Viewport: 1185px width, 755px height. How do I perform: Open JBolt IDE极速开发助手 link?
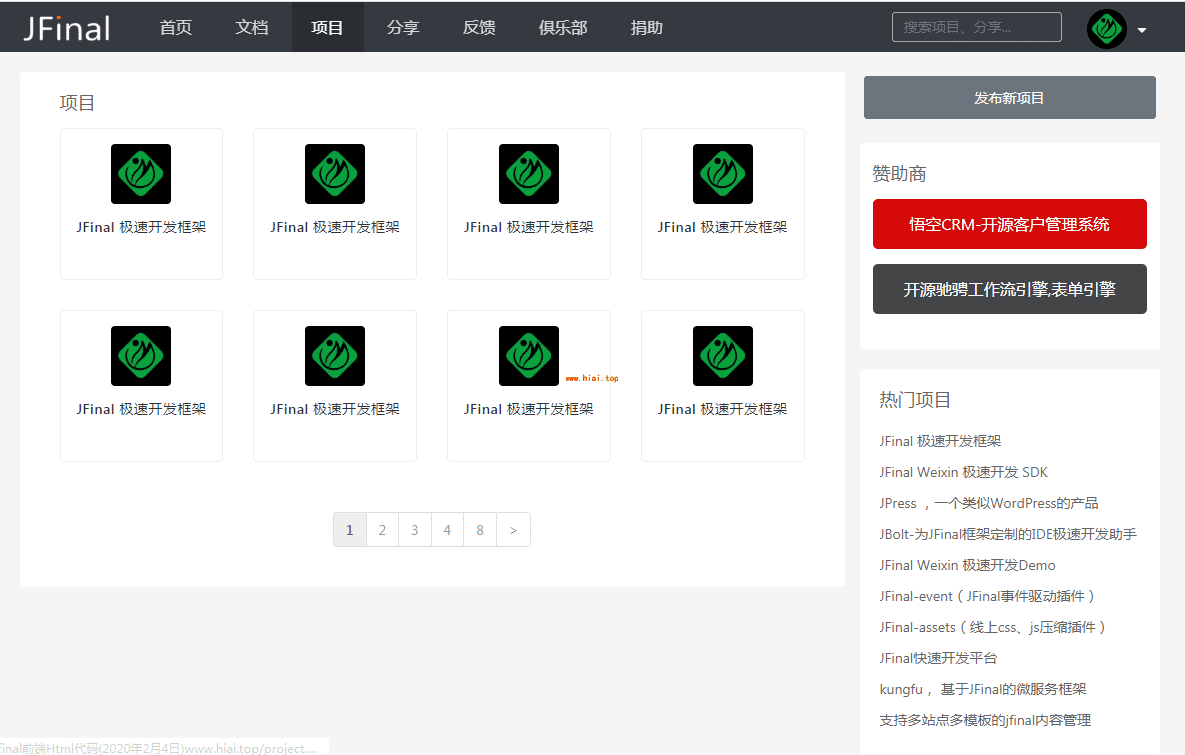(1008, 534)
